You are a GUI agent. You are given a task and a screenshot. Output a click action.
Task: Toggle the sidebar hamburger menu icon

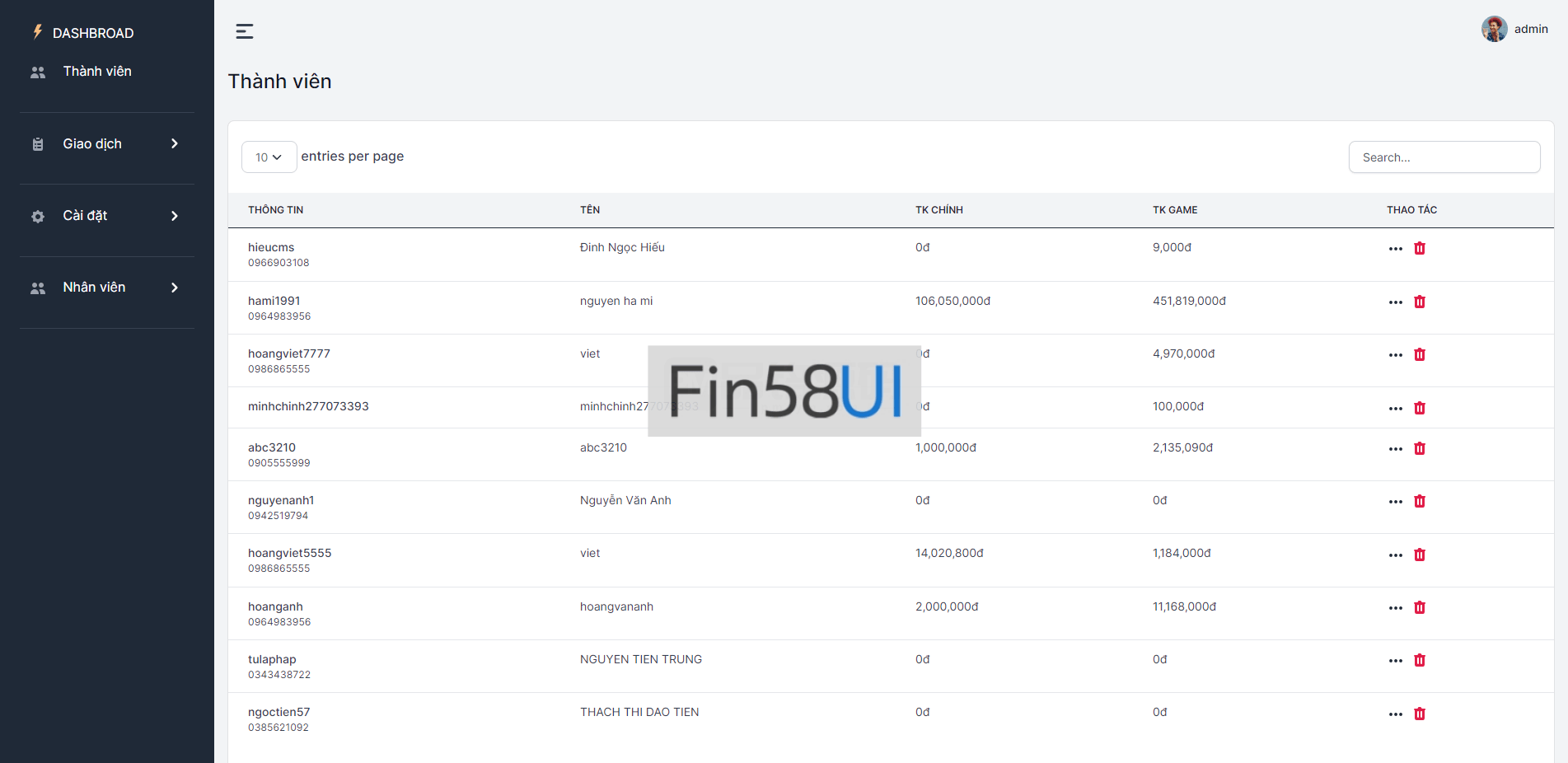pos(245,31)
